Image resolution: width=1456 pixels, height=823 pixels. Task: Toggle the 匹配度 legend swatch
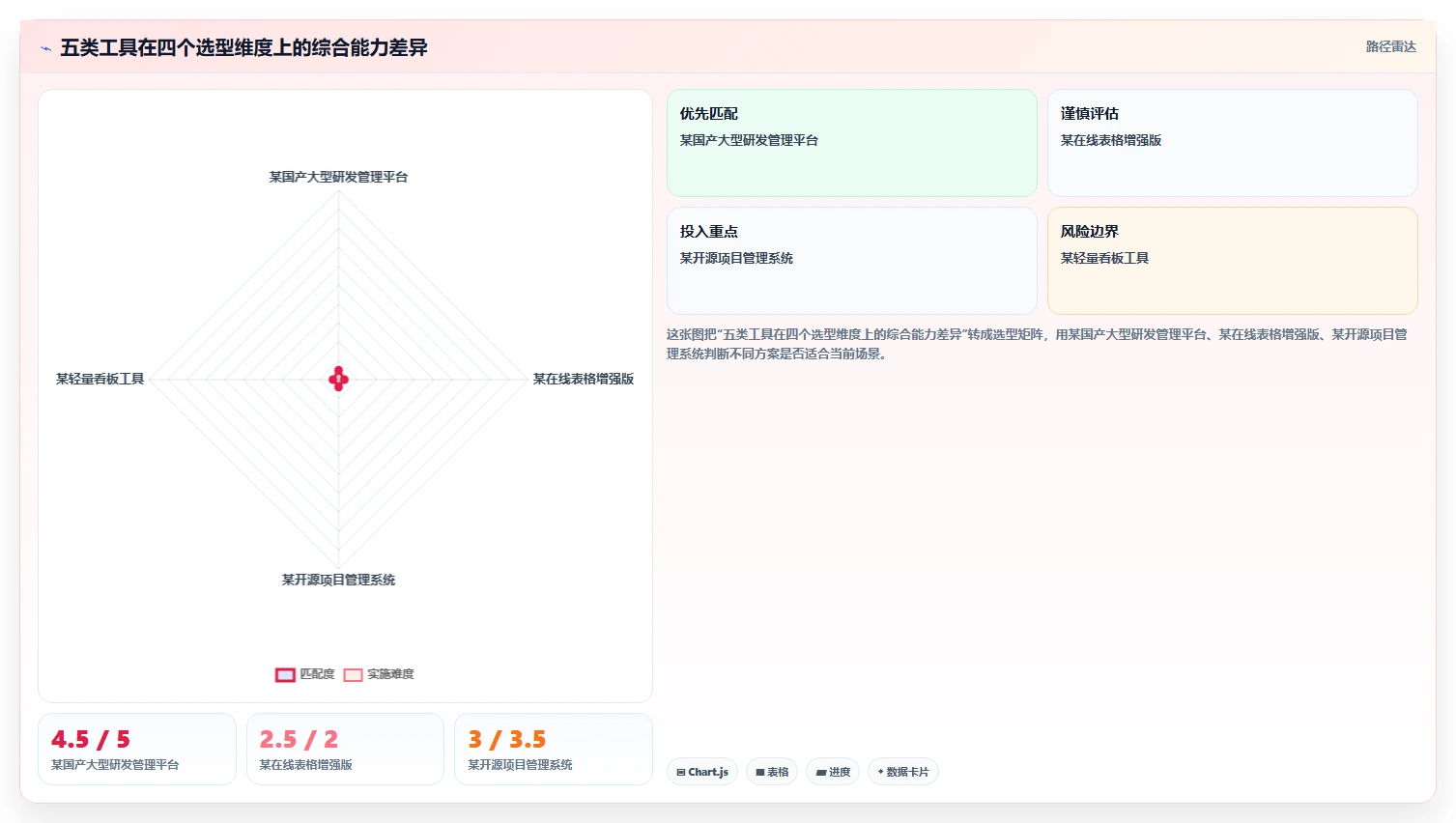click(x=285, y=674)
